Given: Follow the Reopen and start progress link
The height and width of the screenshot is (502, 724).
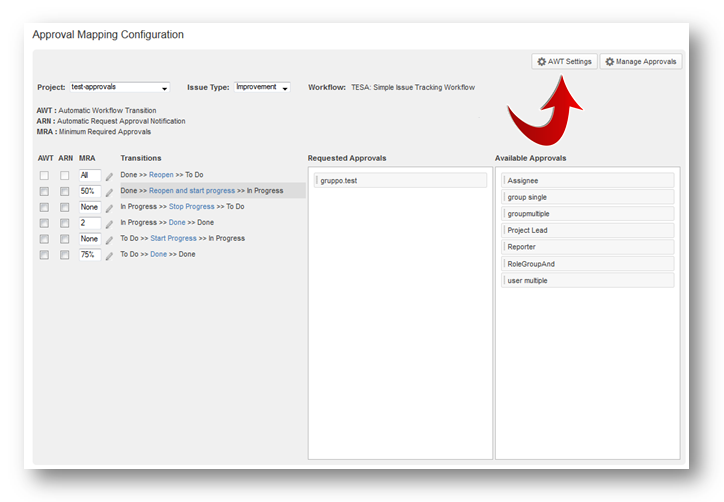Looking at the screenshot, I should point(192,190).
